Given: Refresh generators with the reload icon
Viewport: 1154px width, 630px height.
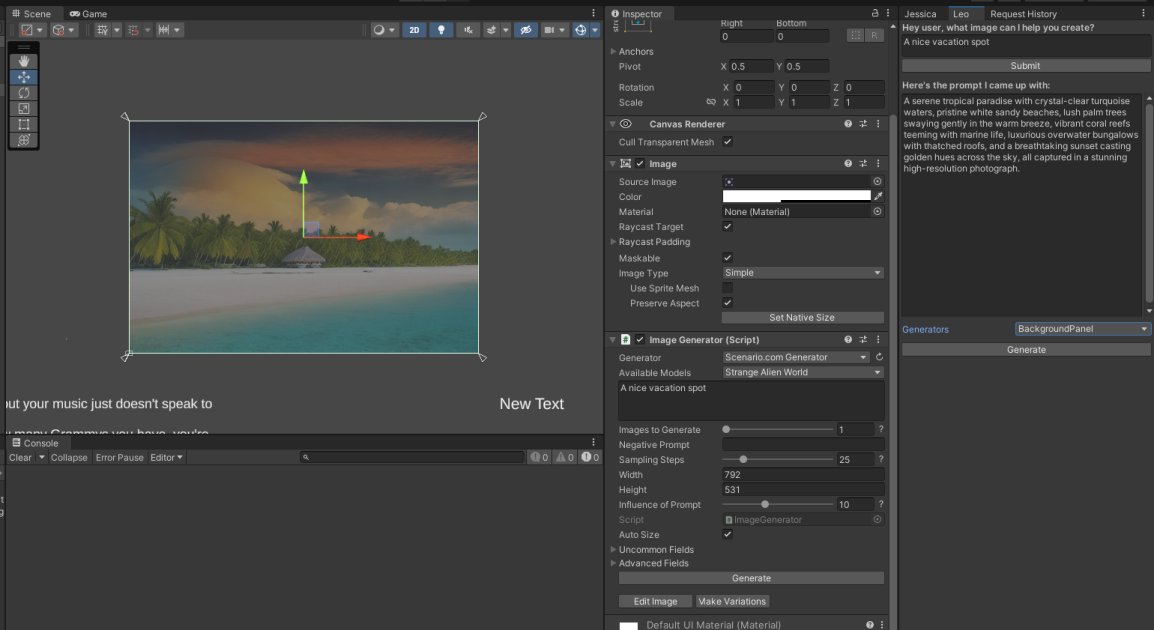Looking at the screenshot, I should point(879,357).
